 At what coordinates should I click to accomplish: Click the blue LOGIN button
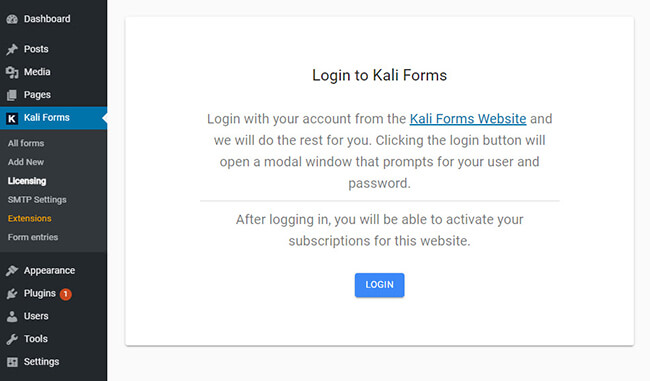(x=379, y=285)
